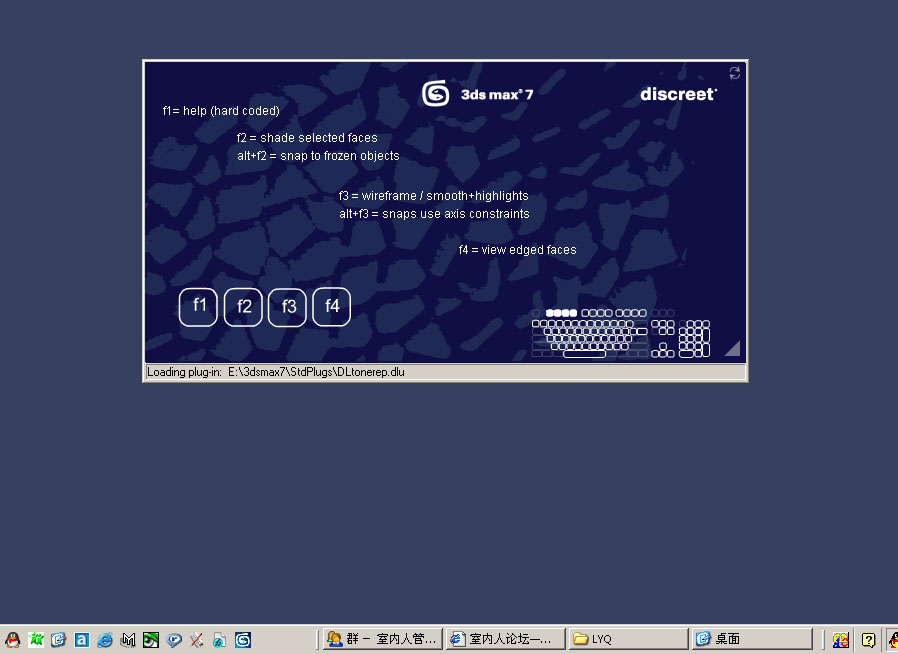898x654 pixels.
Task: Click 'alt+f2 = snap to frozen objects' text
Action: coord(318,156)
